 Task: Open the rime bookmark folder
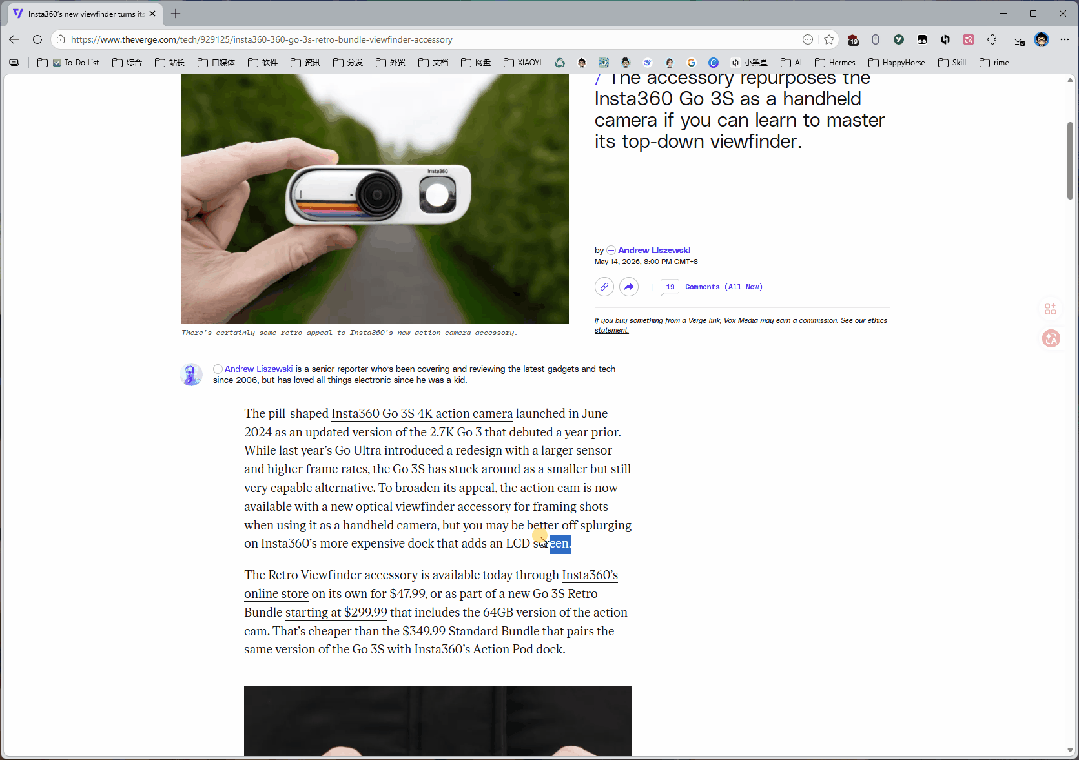(994, 63)
